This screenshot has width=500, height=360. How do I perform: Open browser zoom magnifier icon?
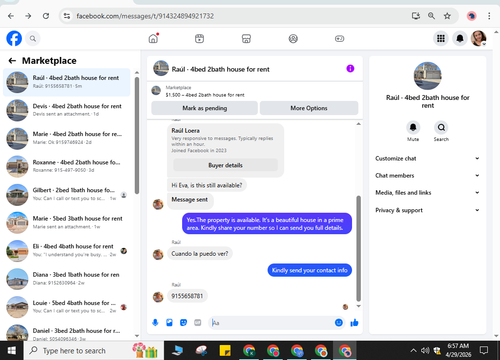(x=431, y=16)
